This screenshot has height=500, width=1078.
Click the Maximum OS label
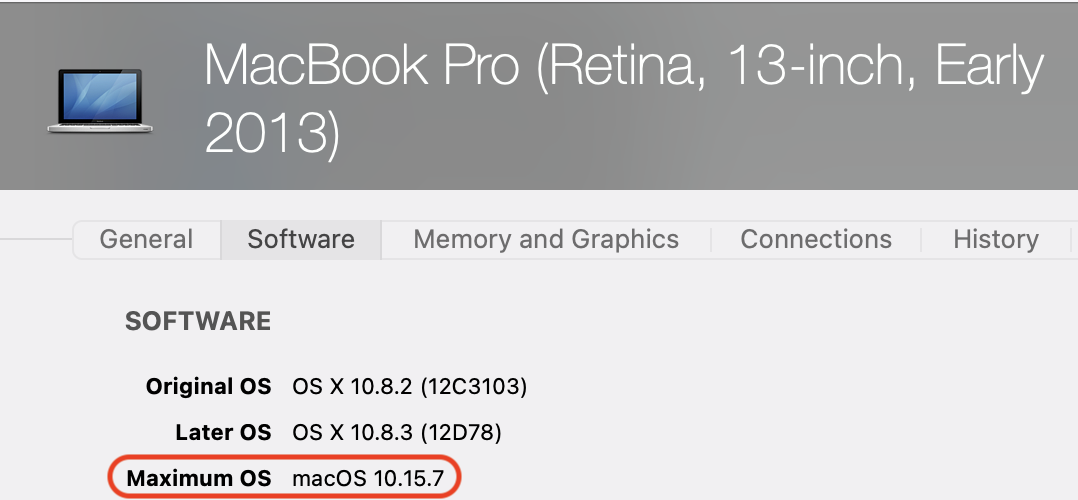click(199, 479)
